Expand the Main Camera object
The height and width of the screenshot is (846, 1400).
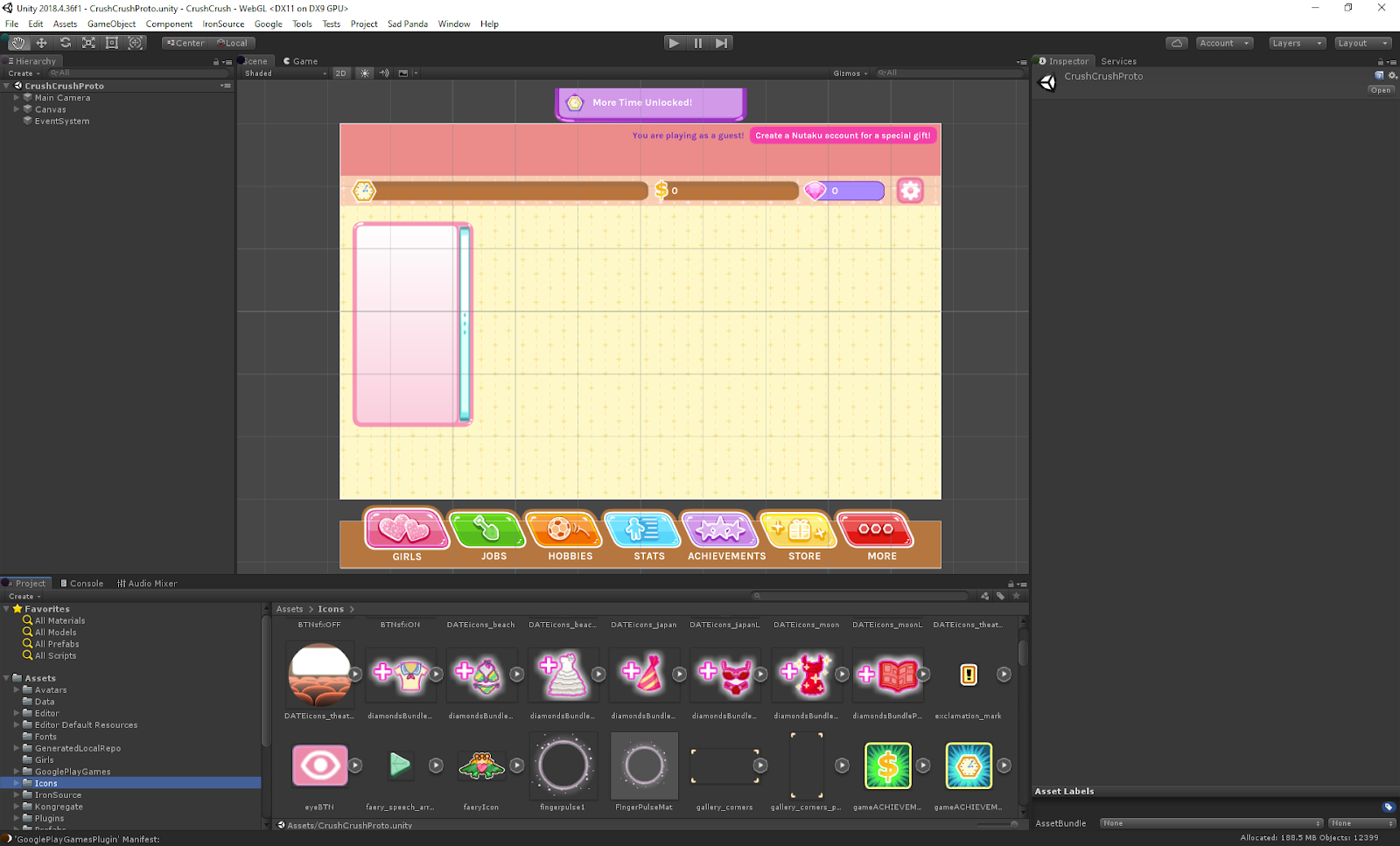click(17, 98)
